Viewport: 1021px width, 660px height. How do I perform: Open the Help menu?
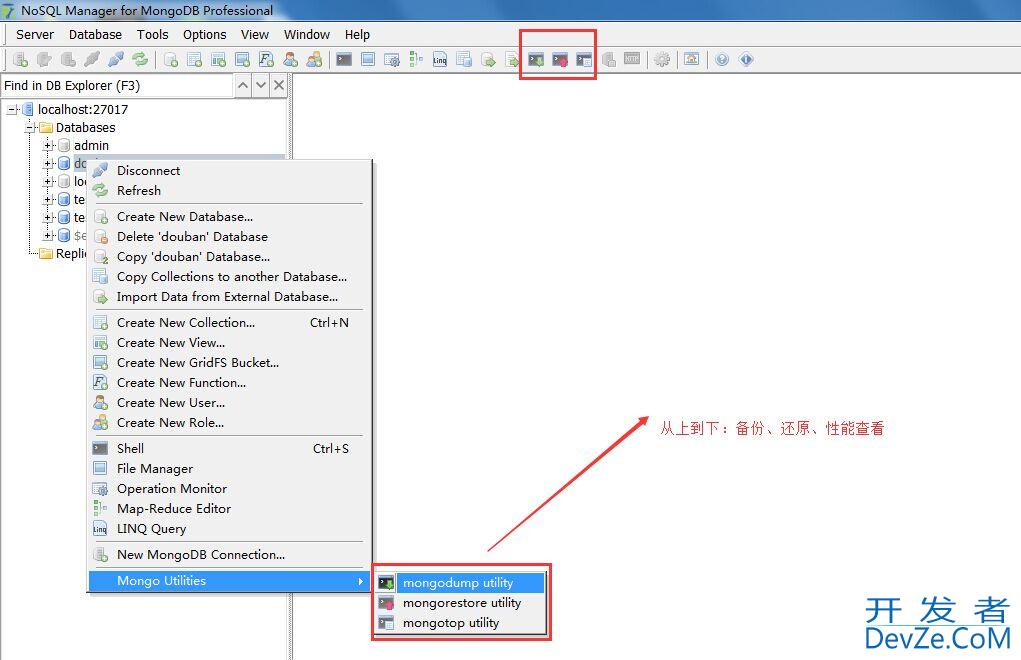[357, 34]
